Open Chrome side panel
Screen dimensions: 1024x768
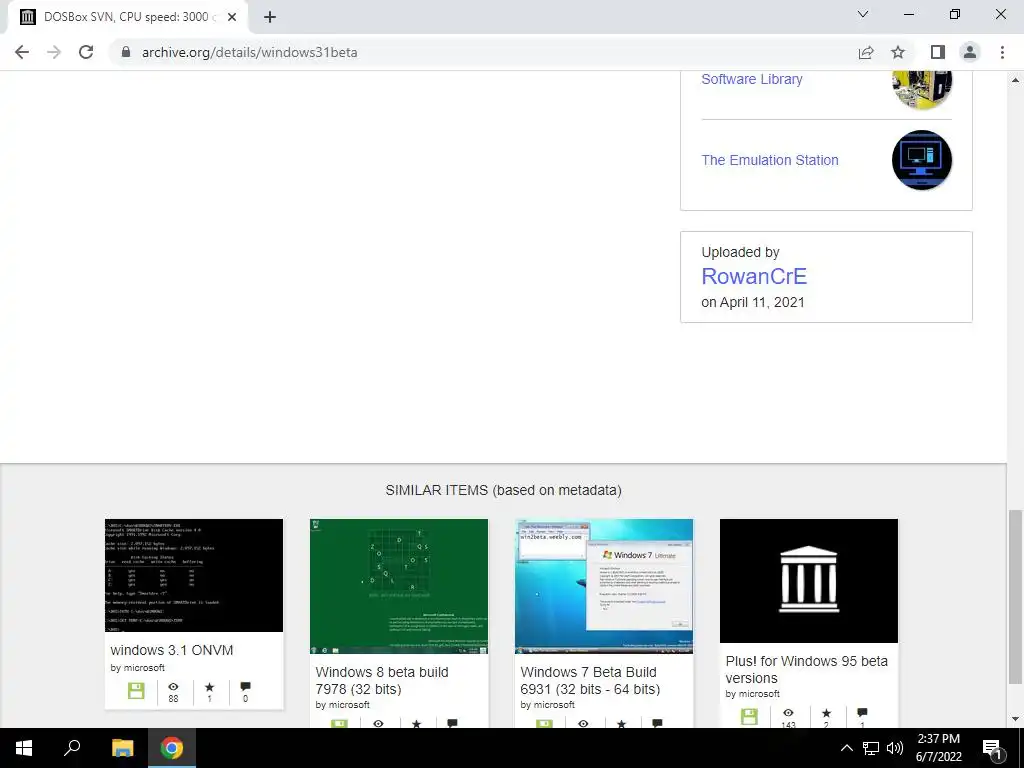pos(938,52)
